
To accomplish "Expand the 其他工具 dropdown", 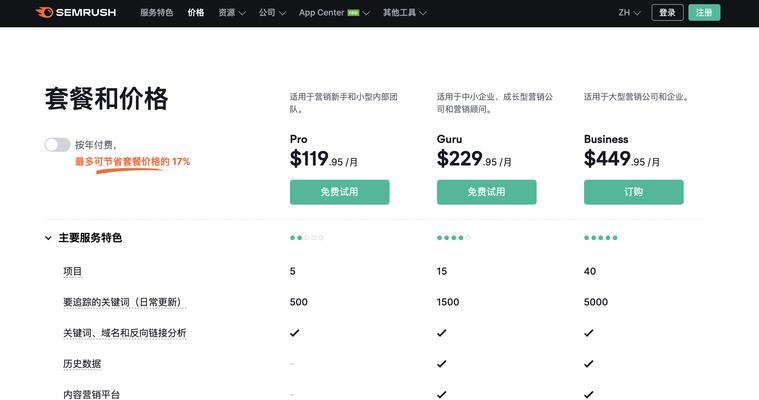I will click(x=405, y=13).
